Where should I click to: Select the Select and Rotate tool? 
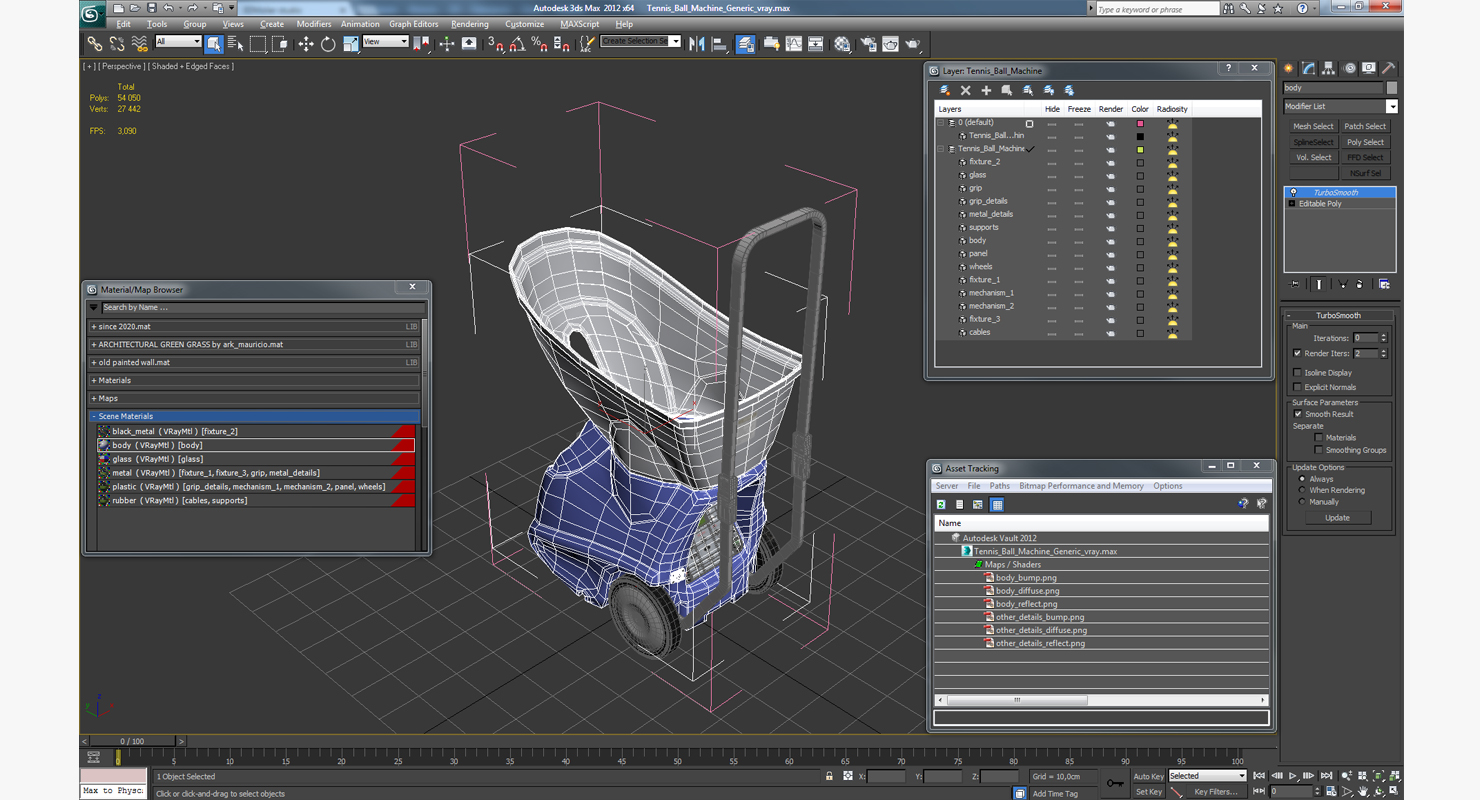[328, 44]
